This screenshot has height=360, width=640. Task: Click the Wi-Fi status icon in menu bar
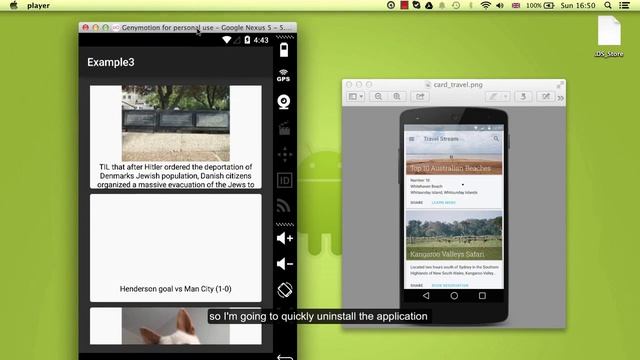(485, 5)
